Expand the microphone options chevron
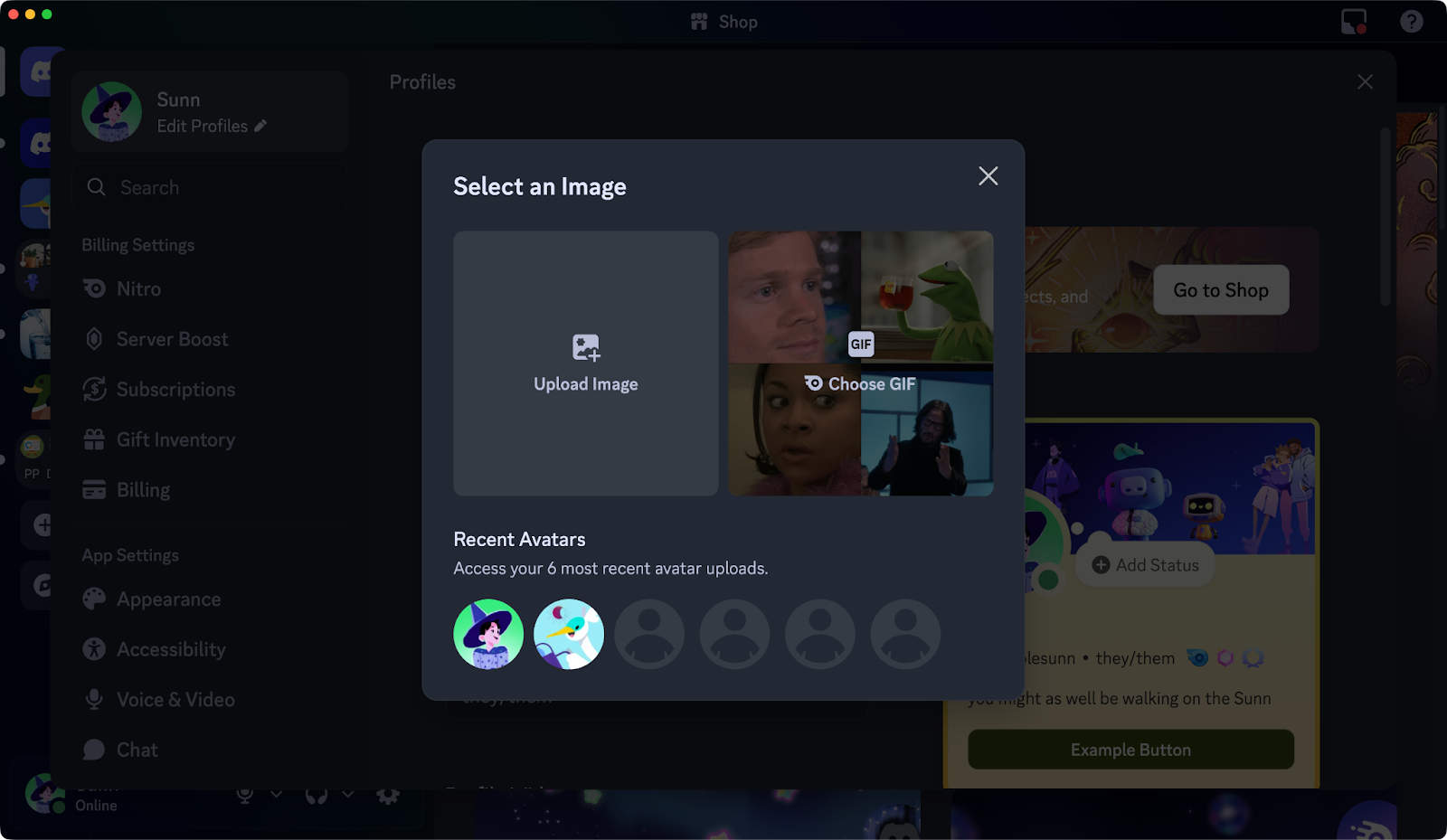The width and height of the screenshot is (1447, 840). click(x=276, y=794)
